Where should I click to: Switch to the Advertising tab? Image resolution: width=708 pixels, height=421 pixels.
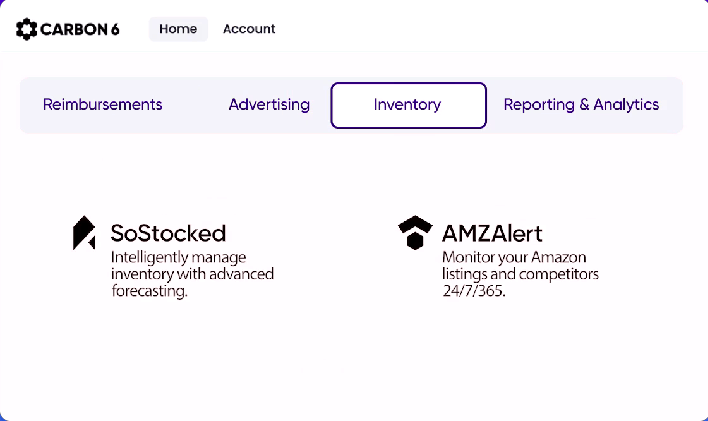coord(269,104)
